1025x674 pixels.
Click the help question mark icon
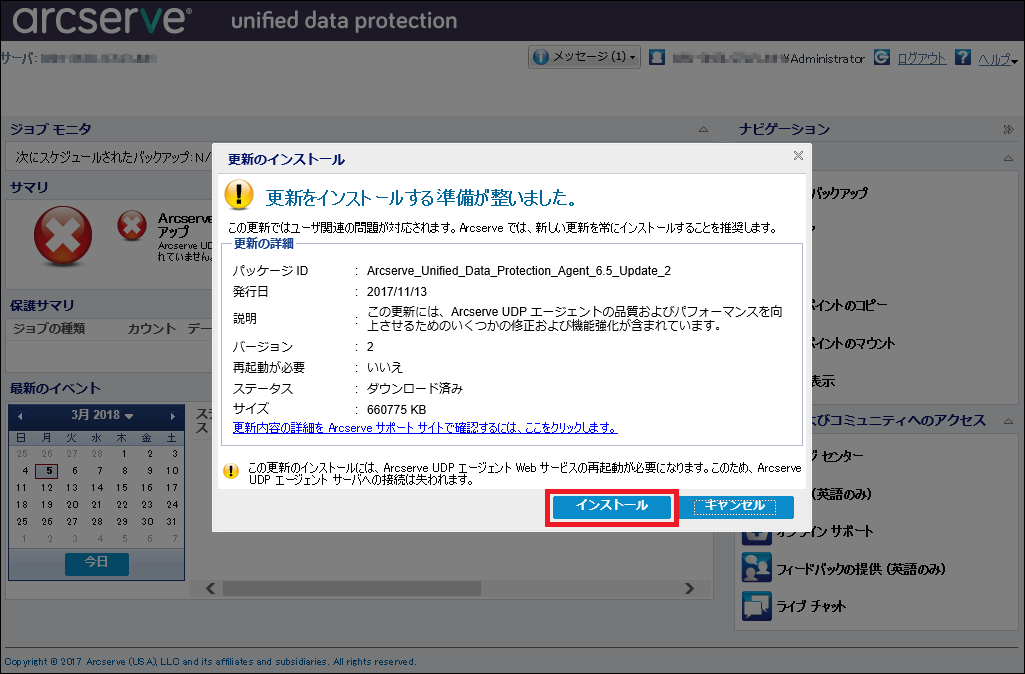click(962, 57)
